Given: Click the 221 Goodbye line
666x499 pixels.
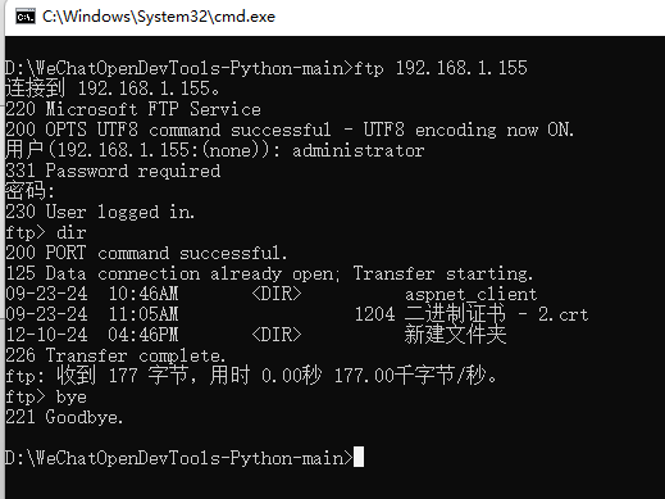Looking at the screenshot, I should coord(64,417).
